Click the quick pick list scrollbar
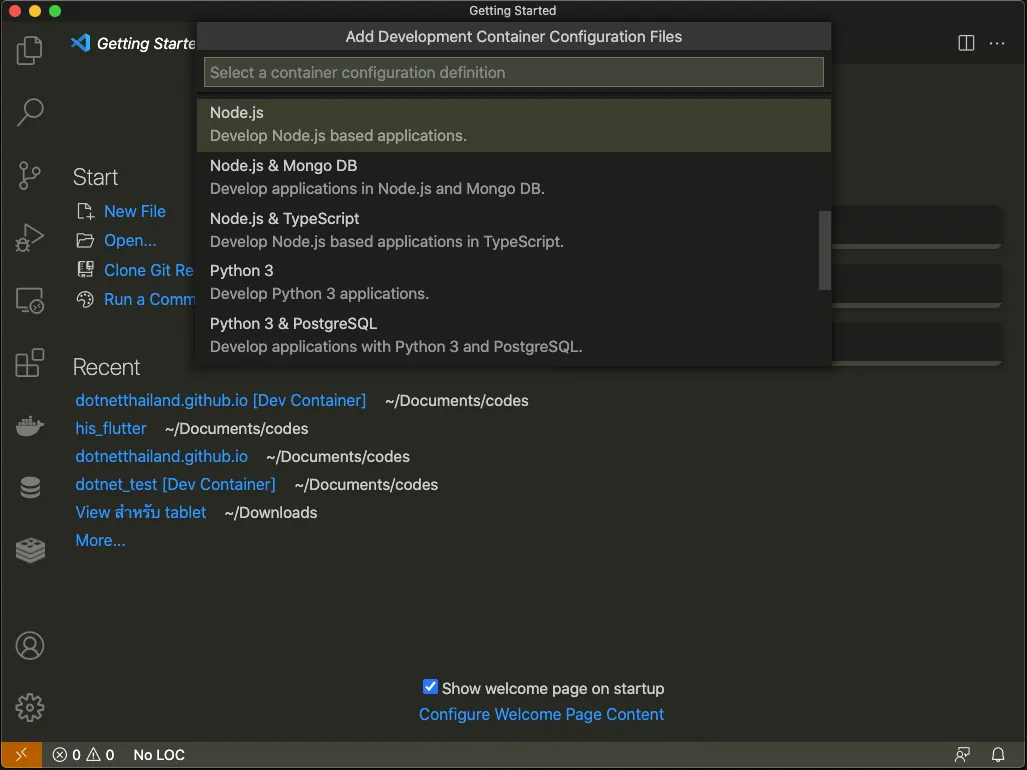1027x770 pixels. coord(825,250)
